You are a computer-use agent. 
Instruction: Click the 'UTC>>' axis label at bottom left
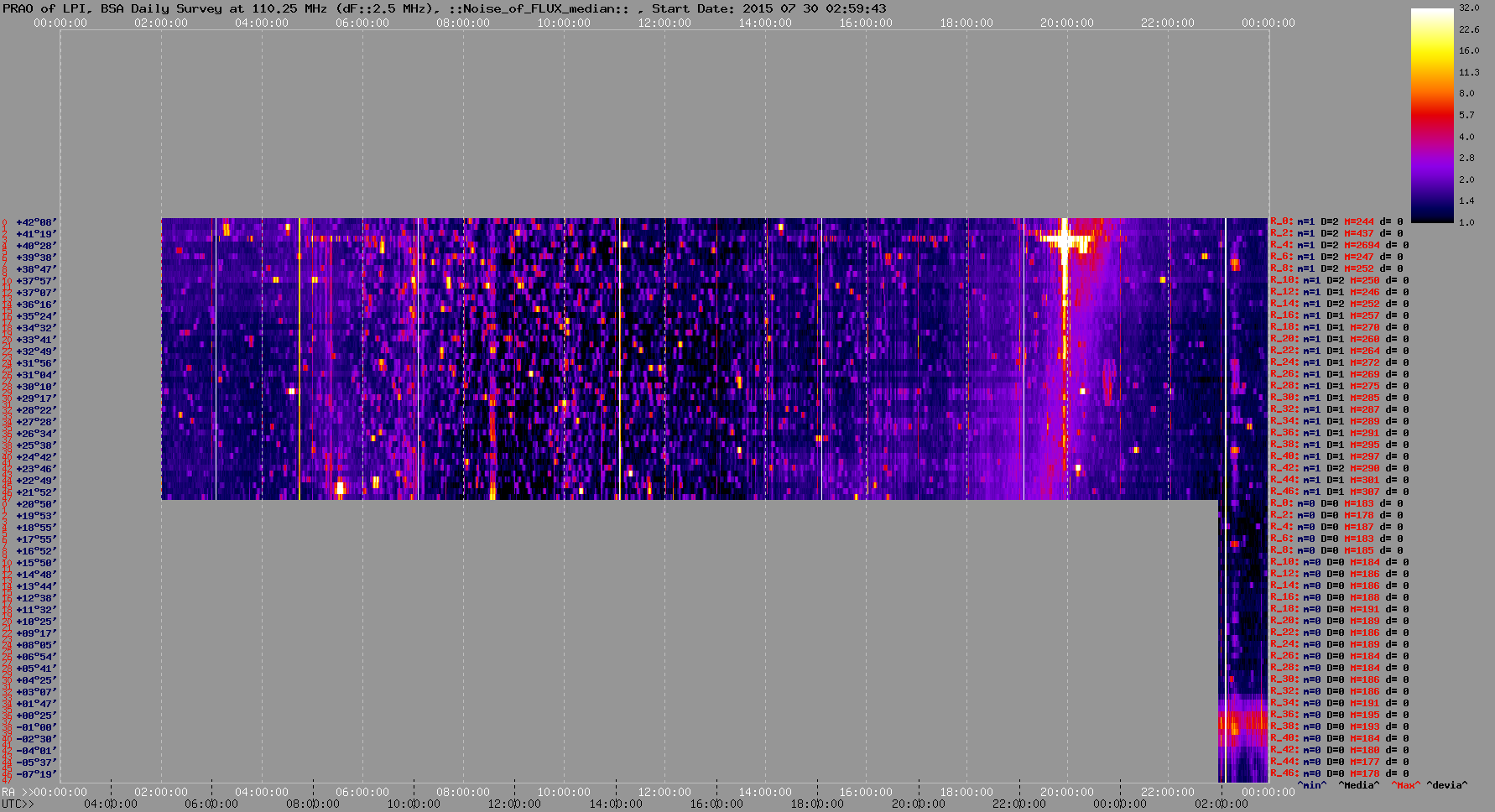[x=18, y=804]
